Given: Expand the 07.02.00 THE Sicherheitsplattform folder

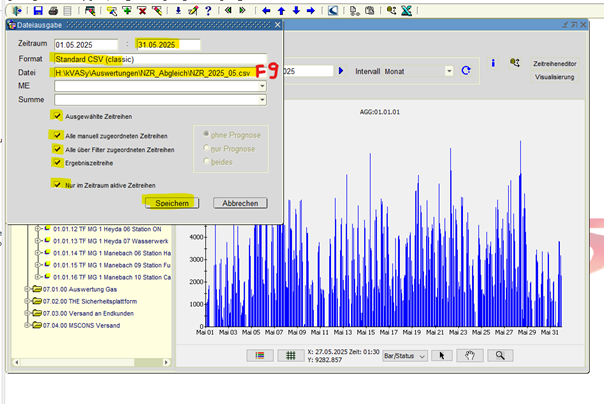Looking at the screenshot, I should tap(27, 301).
